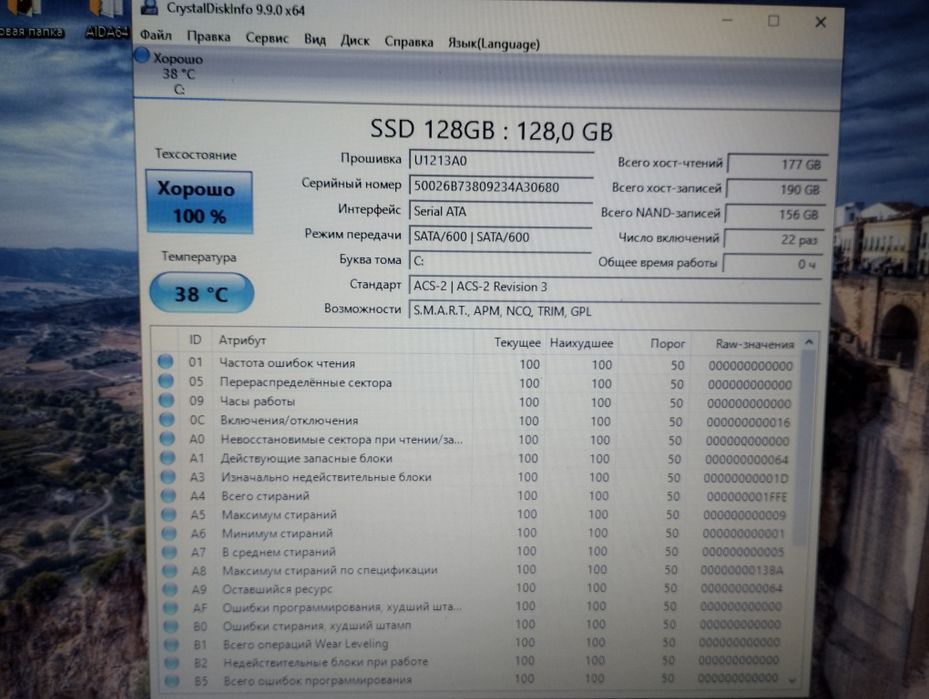Viewport: 929px width, 699px height.
Task: Select the Перераспределённые сектора row text
Action: (x=306, y=382)
